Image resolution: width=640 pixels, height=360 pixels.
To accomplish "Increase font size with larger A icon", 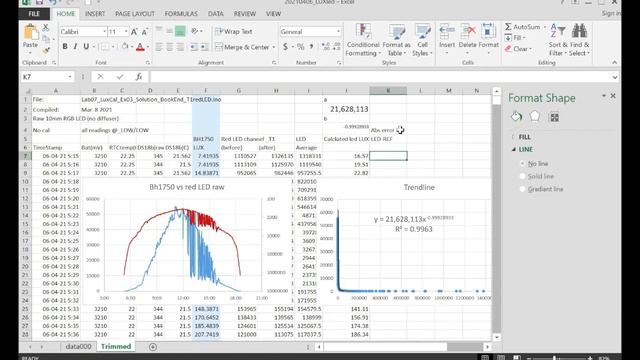I will (x=134, y=32).
